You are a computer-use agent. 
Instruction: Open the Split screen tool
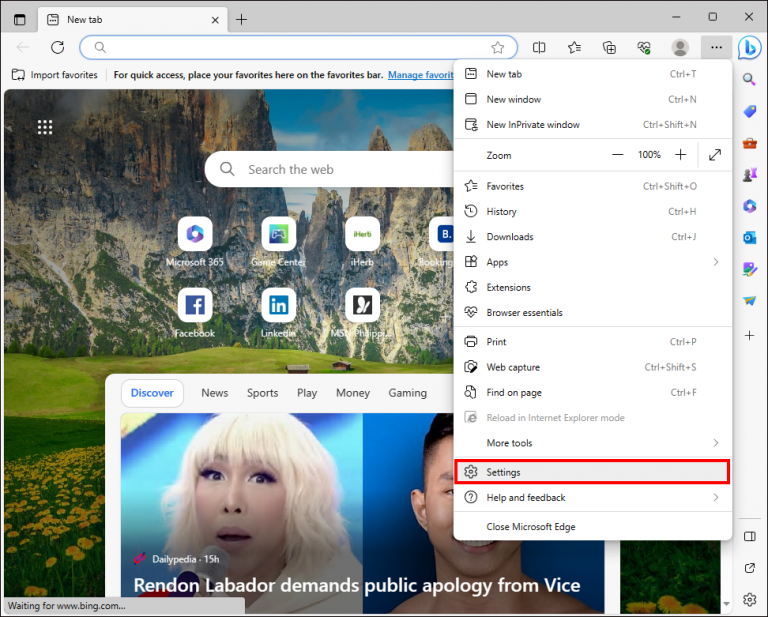(x=539, y=47)
